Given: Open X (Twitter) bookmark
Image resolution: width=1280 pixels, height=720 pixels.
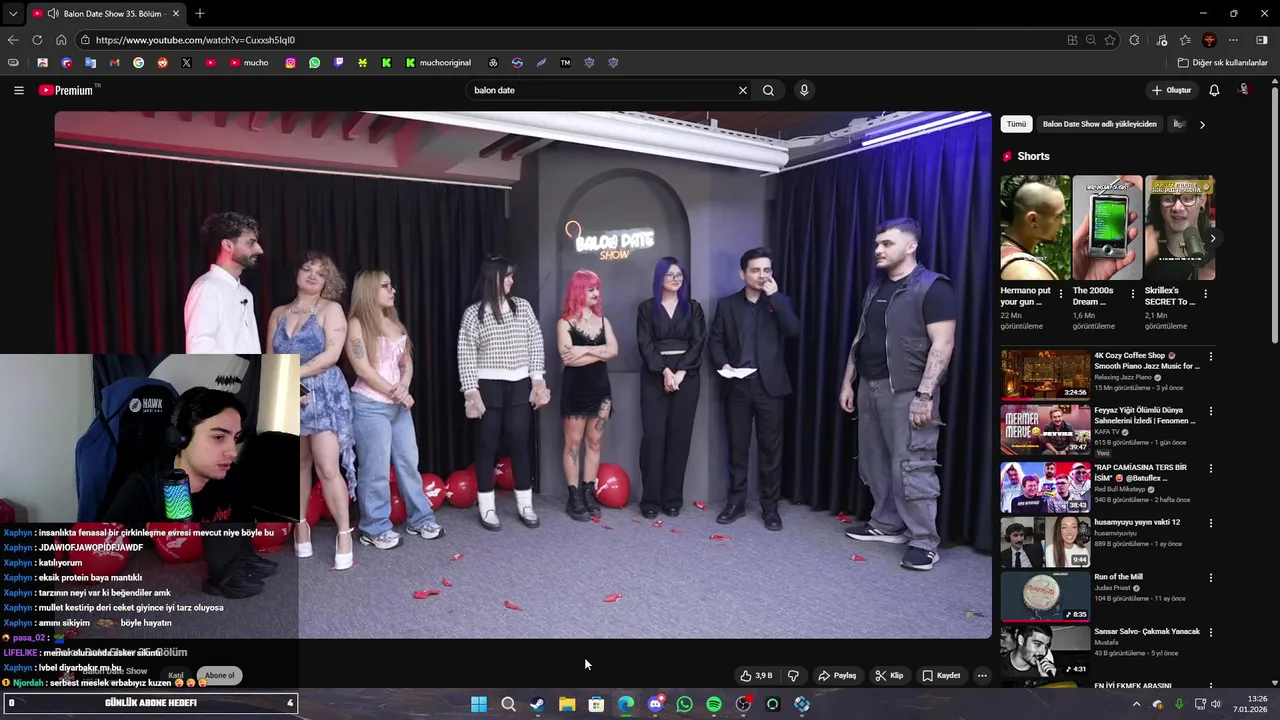Looking at the screenshot, I should coord(186,62).
